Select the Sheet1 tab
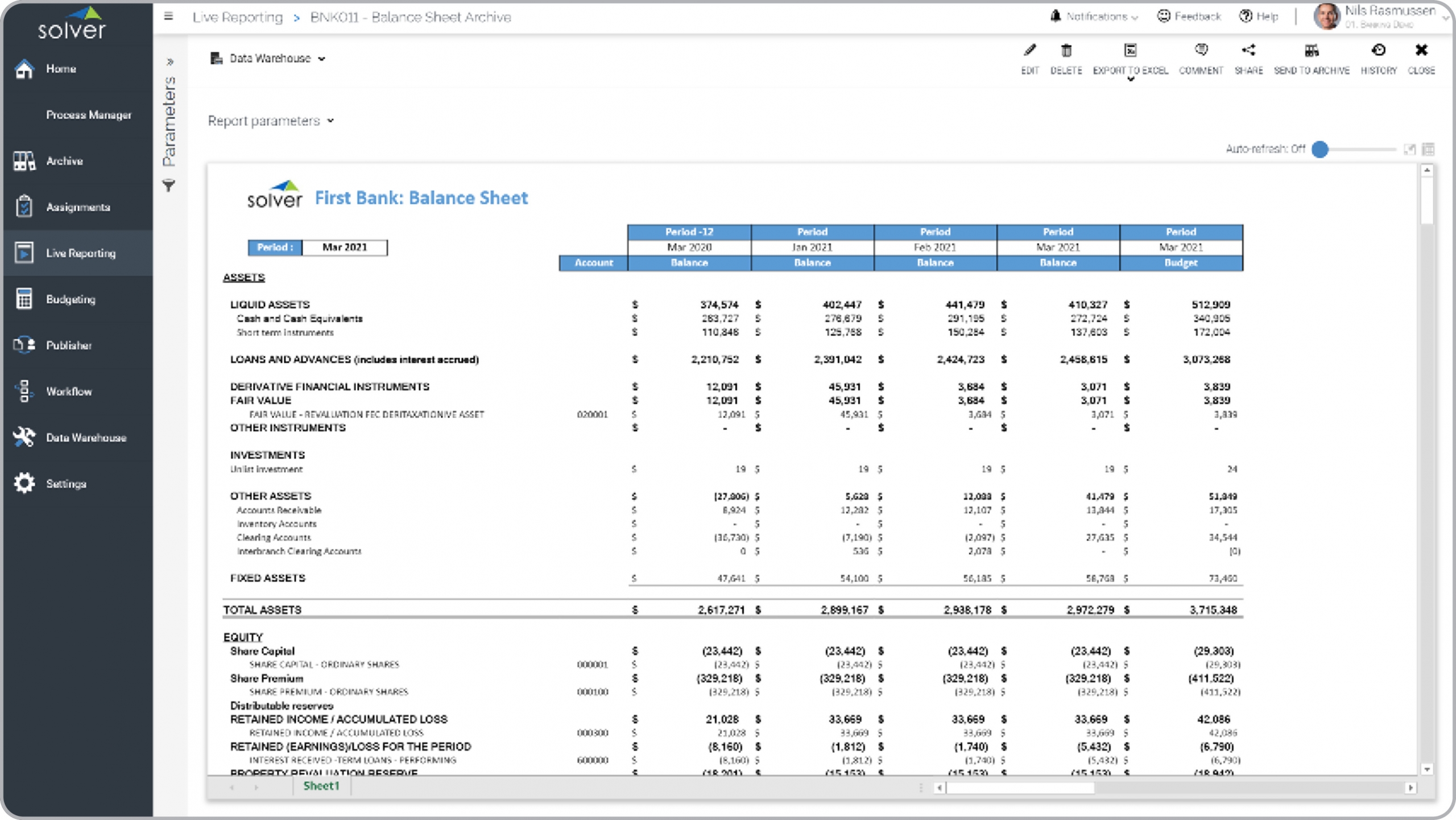 point(321,786)
